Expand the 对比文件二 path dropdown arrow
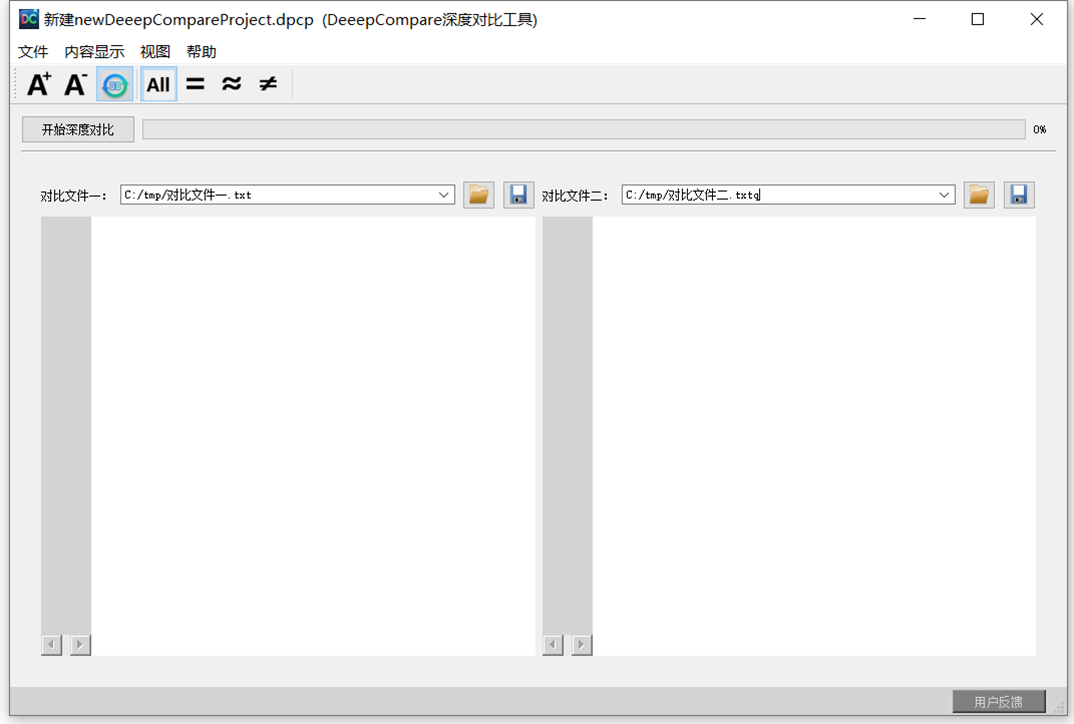Image resolution: width=1074 pixels, height=724 pixels. (x=945, y=195)
